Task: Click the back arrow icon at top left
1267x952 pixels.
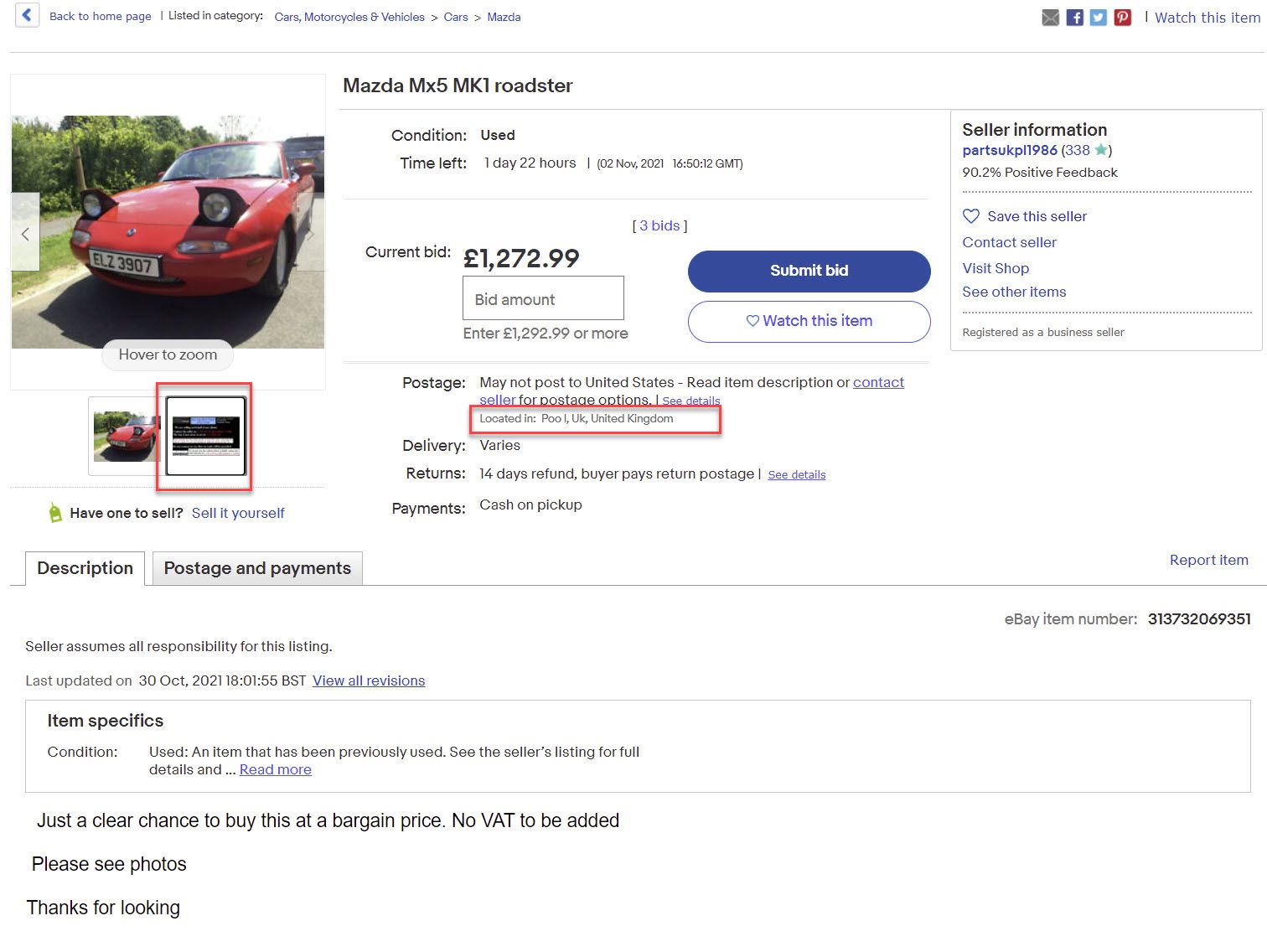Action: (27, 15)
